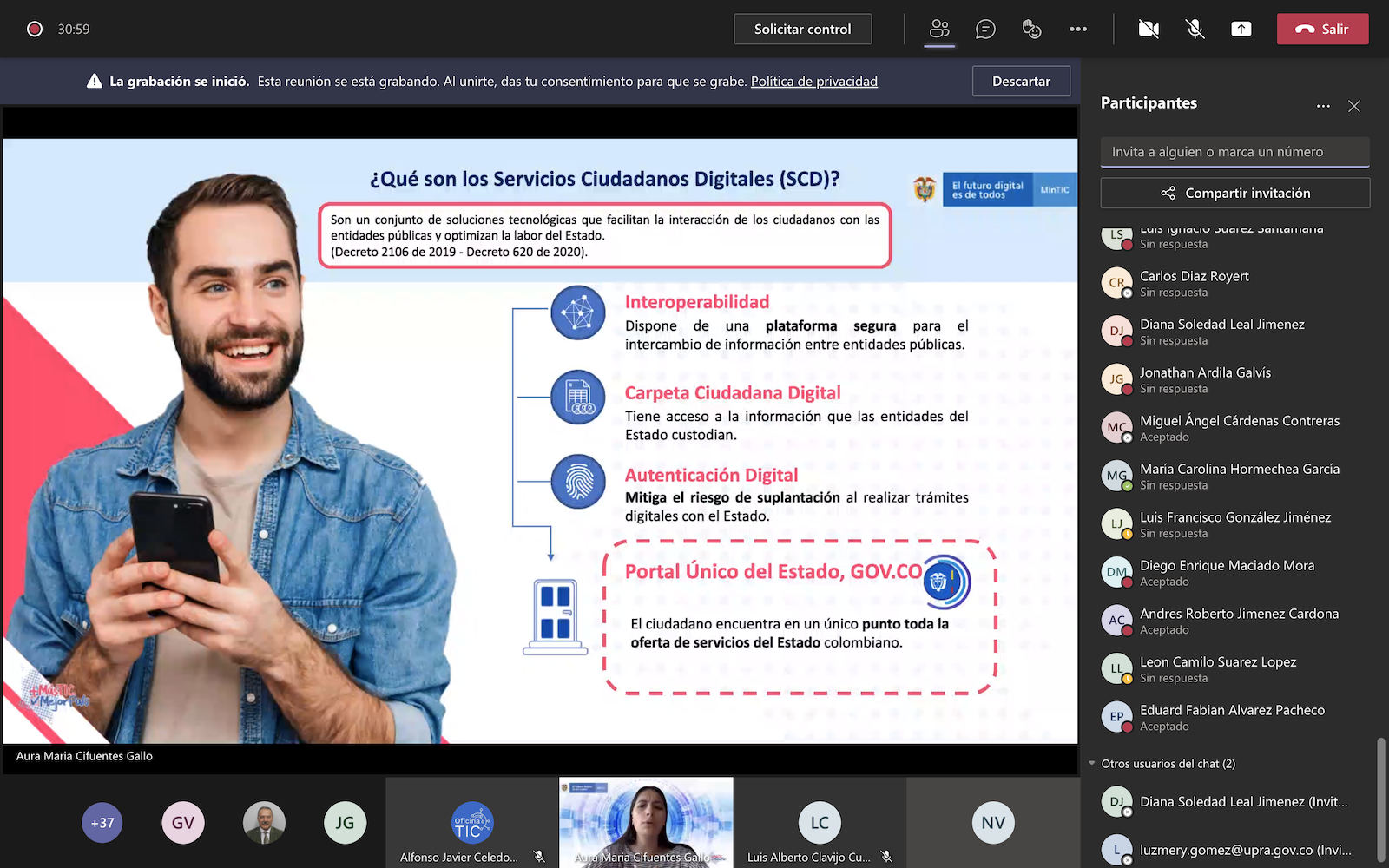Select participant Carlos Diaz Royert
1389x868 pixels.
coord(1234,283)
